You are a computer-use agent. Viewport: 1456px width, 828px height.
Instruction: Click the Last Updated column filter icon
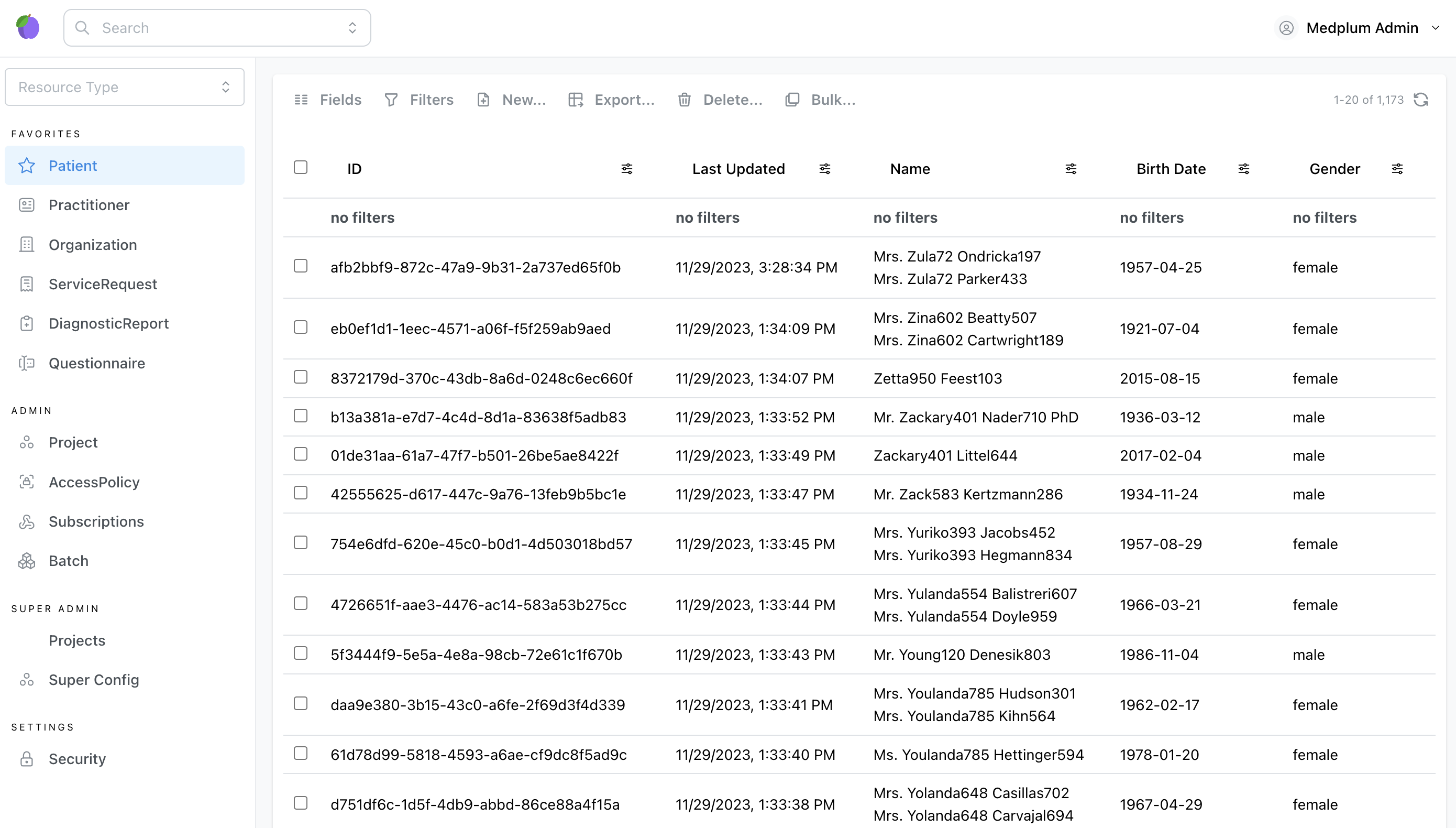point(824,168)
